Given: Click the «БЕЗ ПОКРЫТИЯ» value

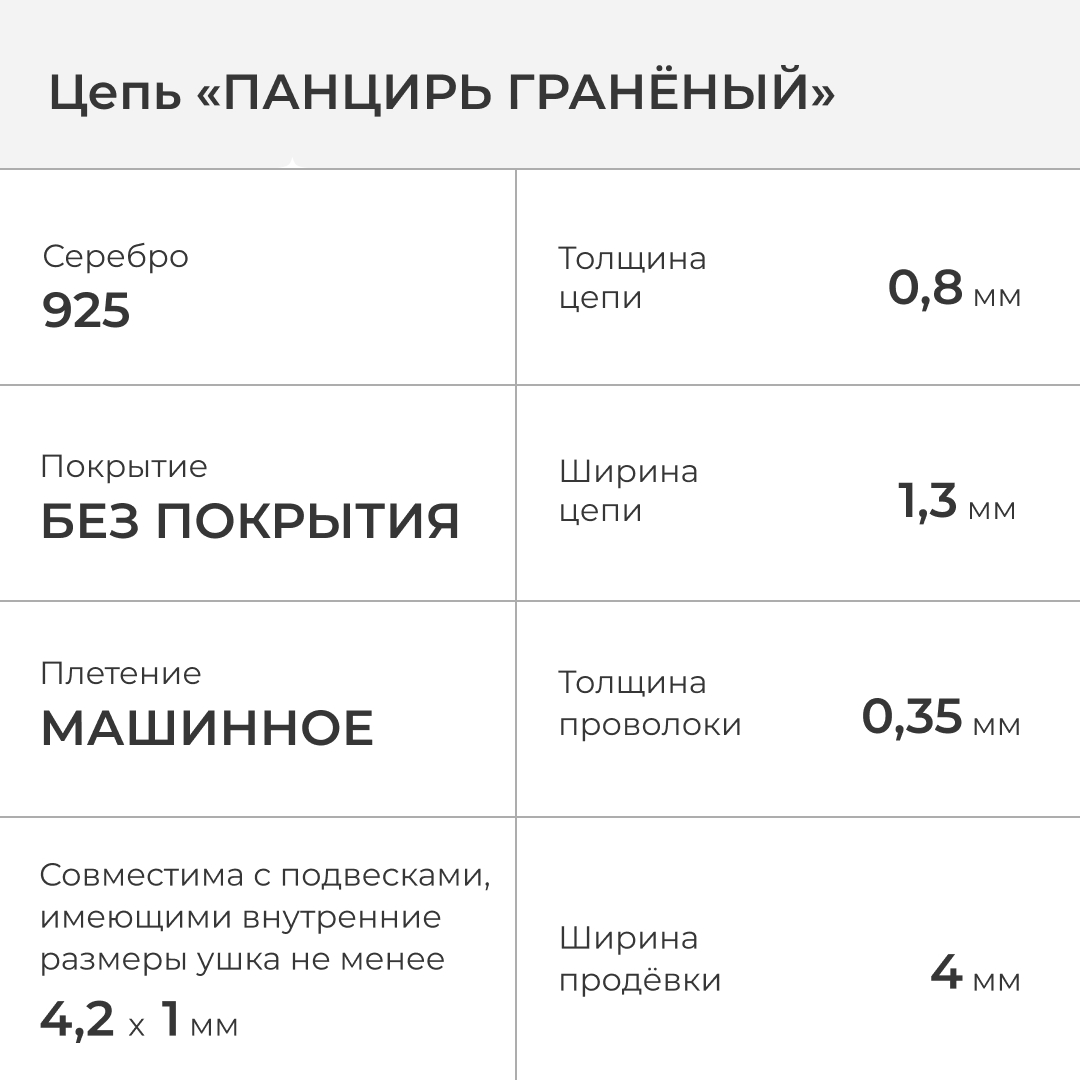Looking at the screenshot, I should click(x=250, y=521).
